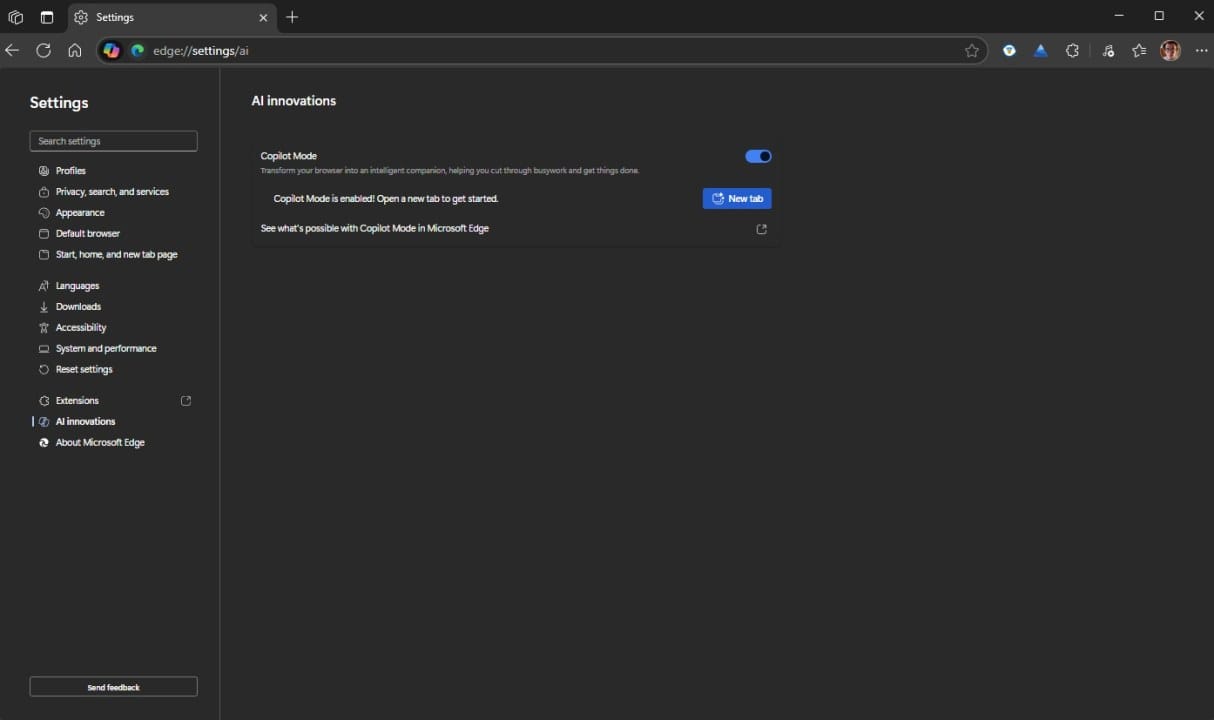The height and width of the screenshot is (720, 1214).
Task: Open See what's possible with Copilot Mode link
Action: click(x=375, y=229)
